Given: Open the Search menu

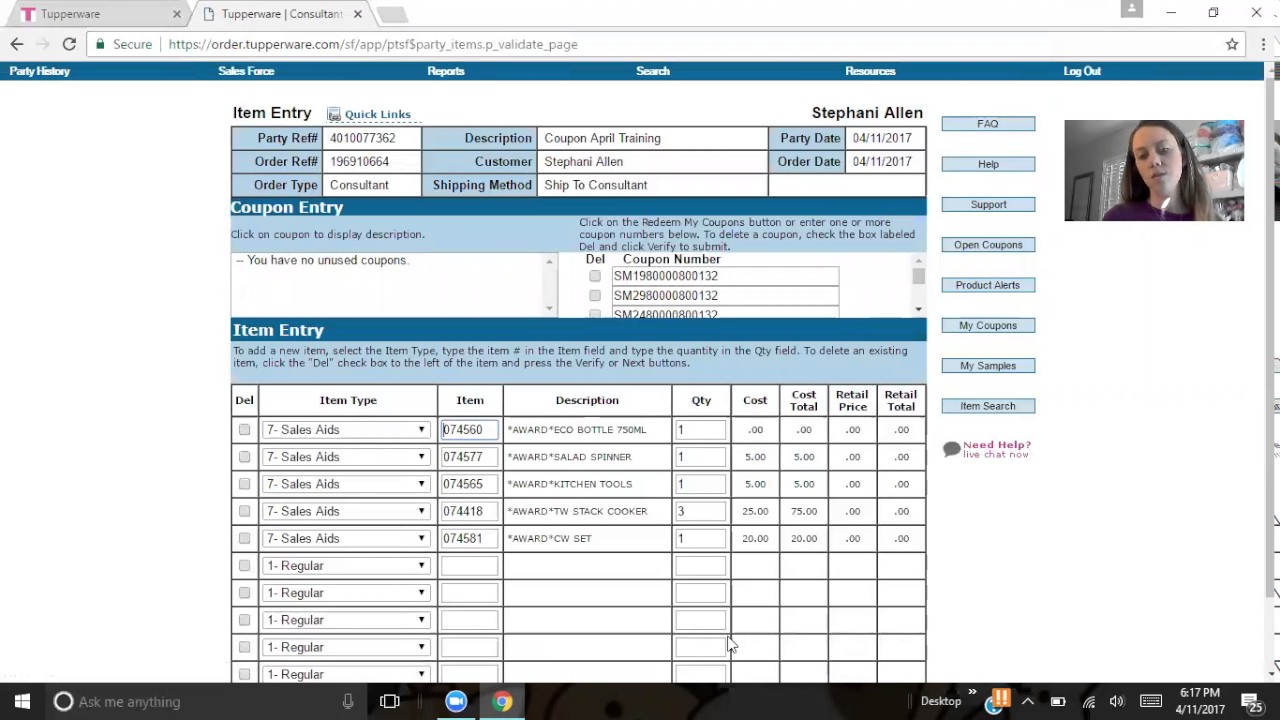Looking at the screenshot, I should point(653,71).
